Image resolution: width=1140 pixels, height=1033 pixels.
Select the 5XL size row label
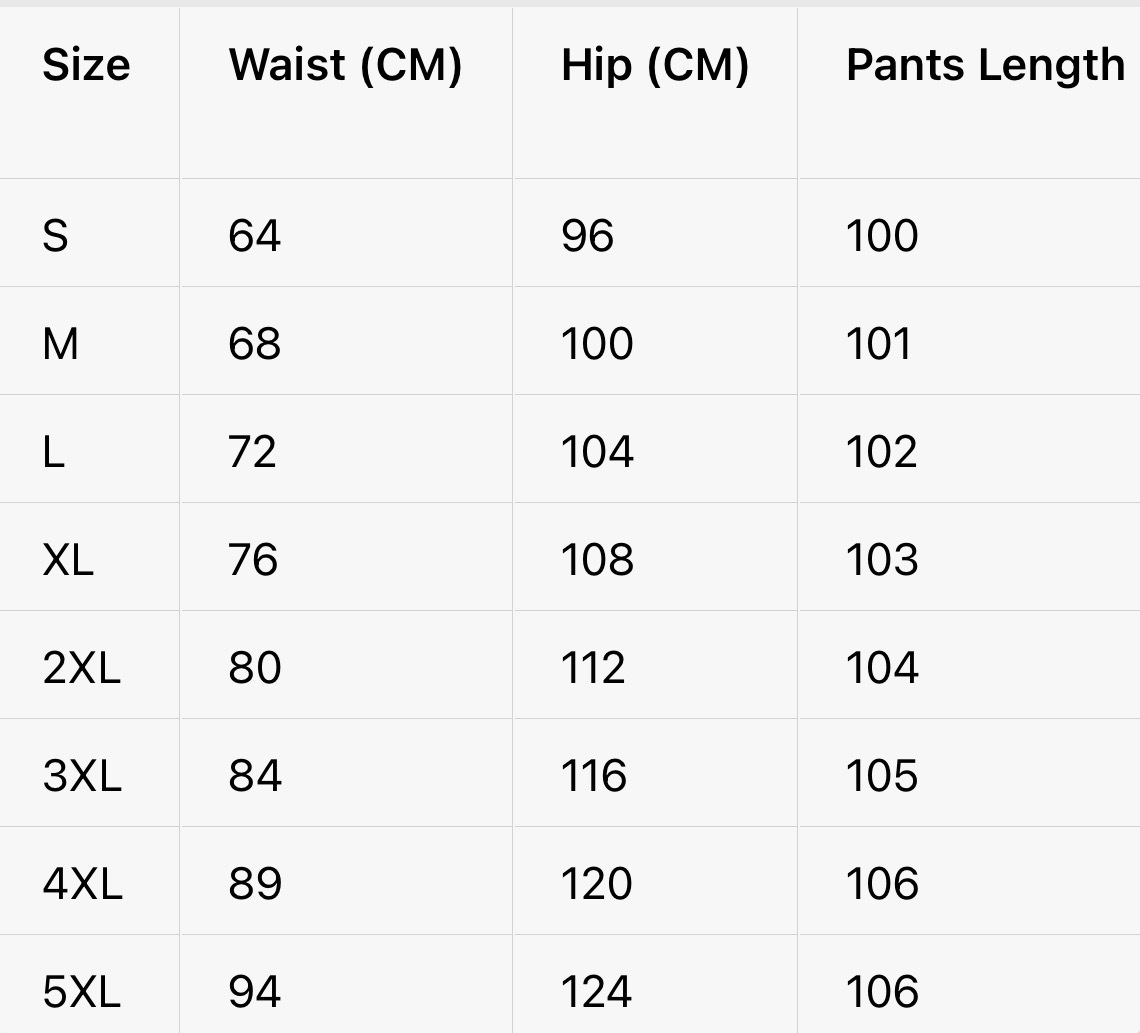point(81,992)
